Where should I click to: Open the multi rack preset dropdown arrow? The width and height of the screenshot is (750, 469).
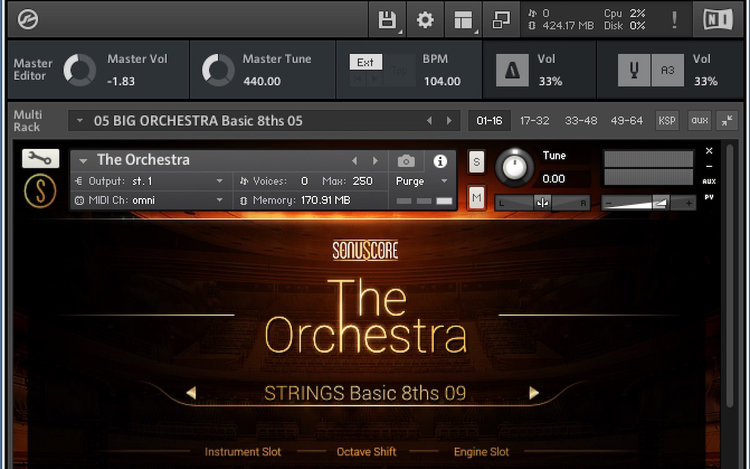80,121
